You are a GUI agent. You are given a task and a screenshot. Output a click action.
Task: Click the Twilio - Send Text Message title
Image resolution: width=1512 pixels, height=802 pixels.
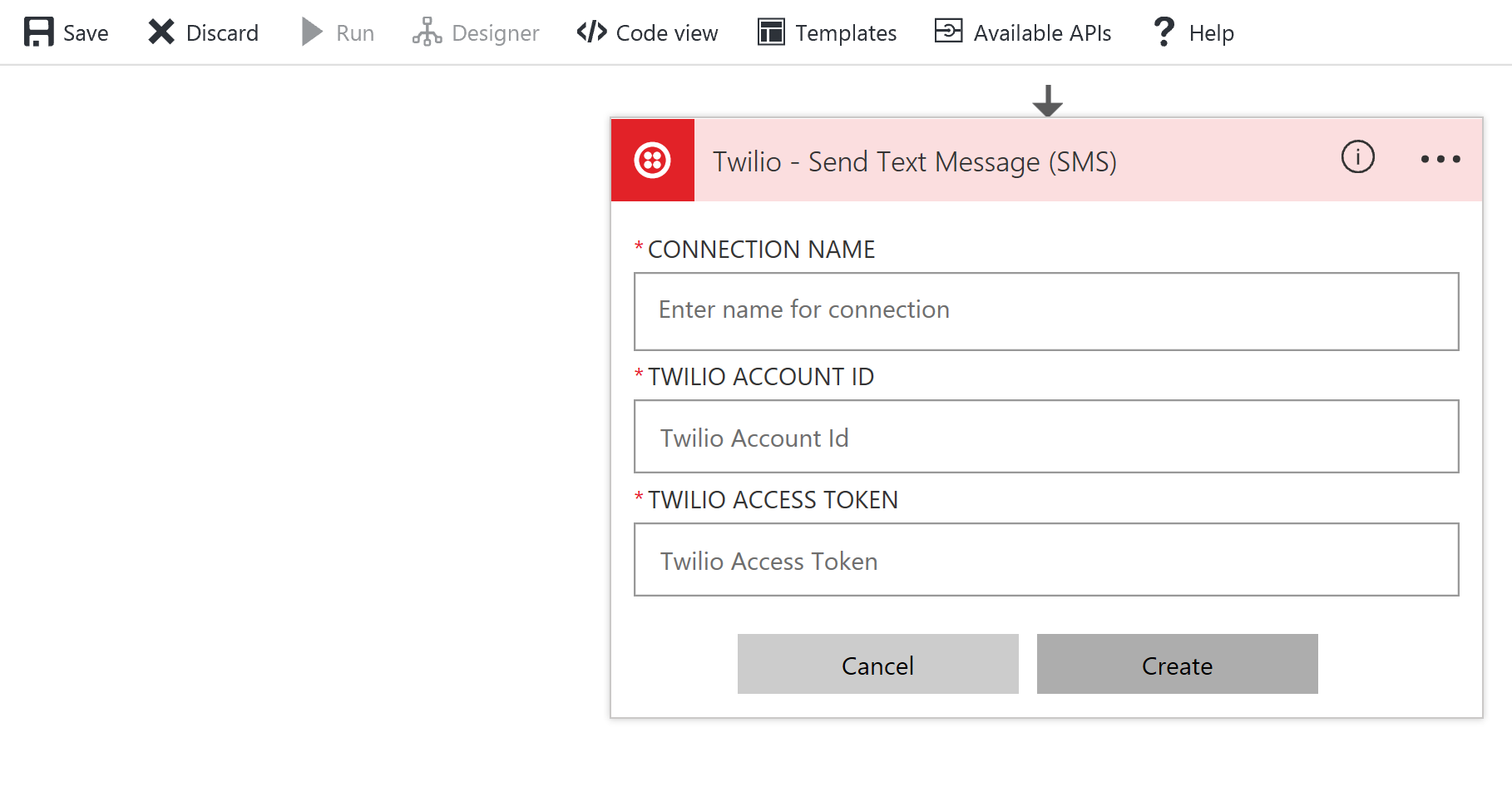tap(914, 161)
